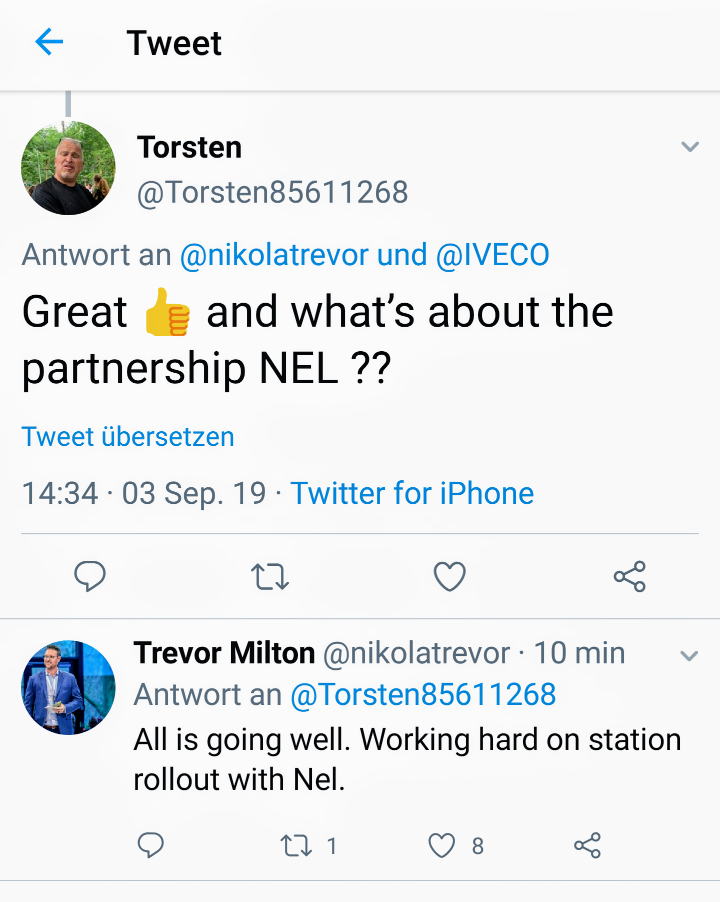Click 'Tweet übersetzen' translate link
The image size is (720, 902).
pyautogui.click(x=128, y=437)
